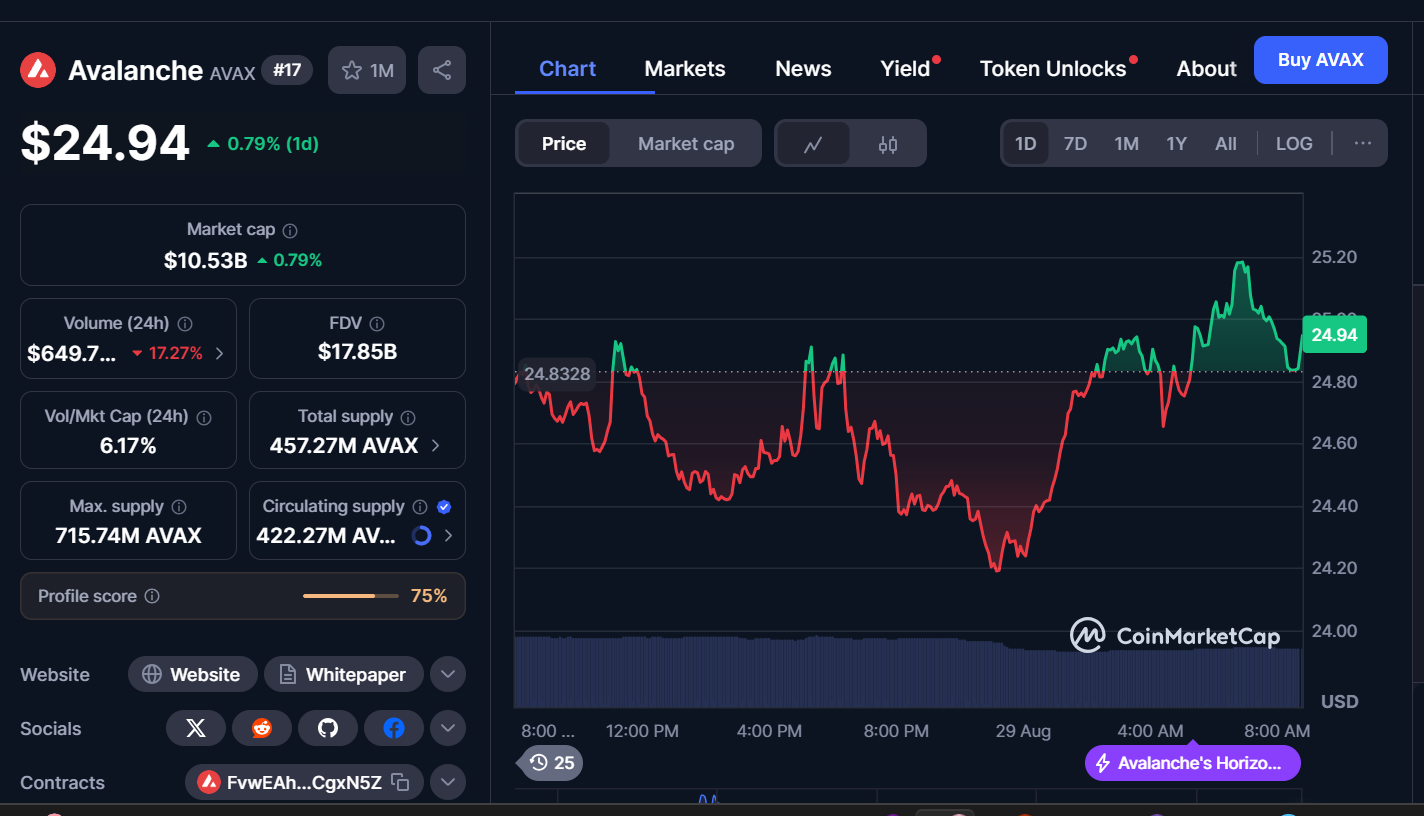The image size is (1424, 816).
Task: Click the current price label 24.94 on chart
Action: 1334,335
